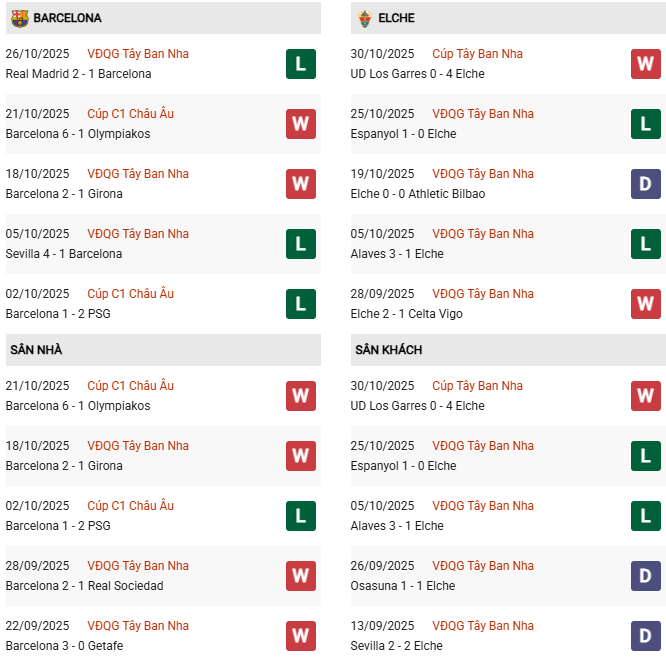The image size is (666, 658).
Task: Click the BARCELONA team title
Action: click(67, 18)
